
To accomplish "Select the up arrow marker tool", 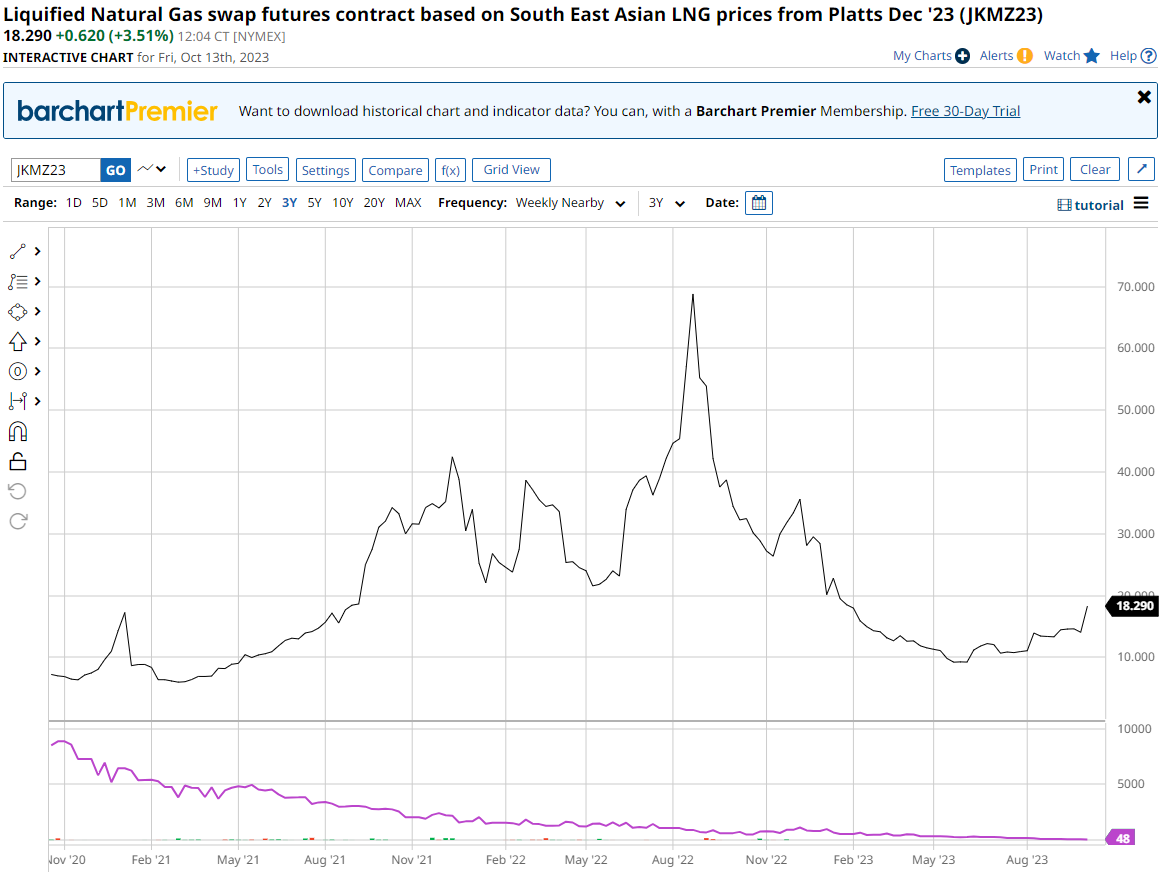I will pyautogui.click(x=18, y=342).
